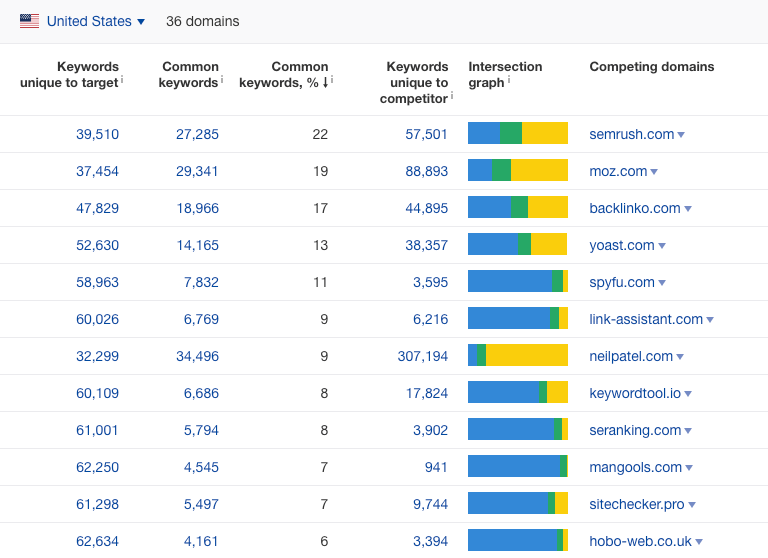Expand the link-assistant.com dropdown arrow
Viewport: 768px width, 558px height.
click(x=710, y=320)
